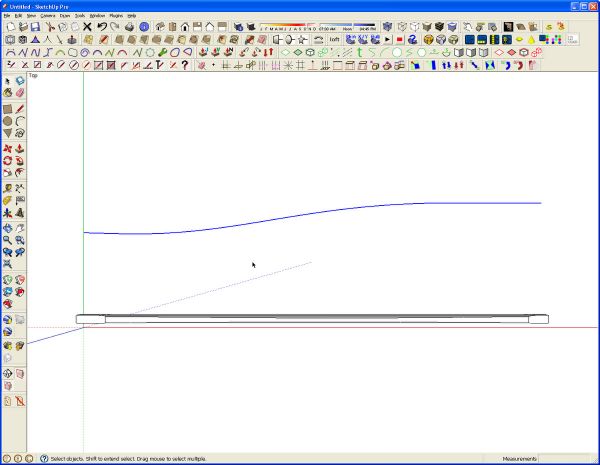Pick the Tape Measure tool
600x465 pixels.
[x=8, y=189]
